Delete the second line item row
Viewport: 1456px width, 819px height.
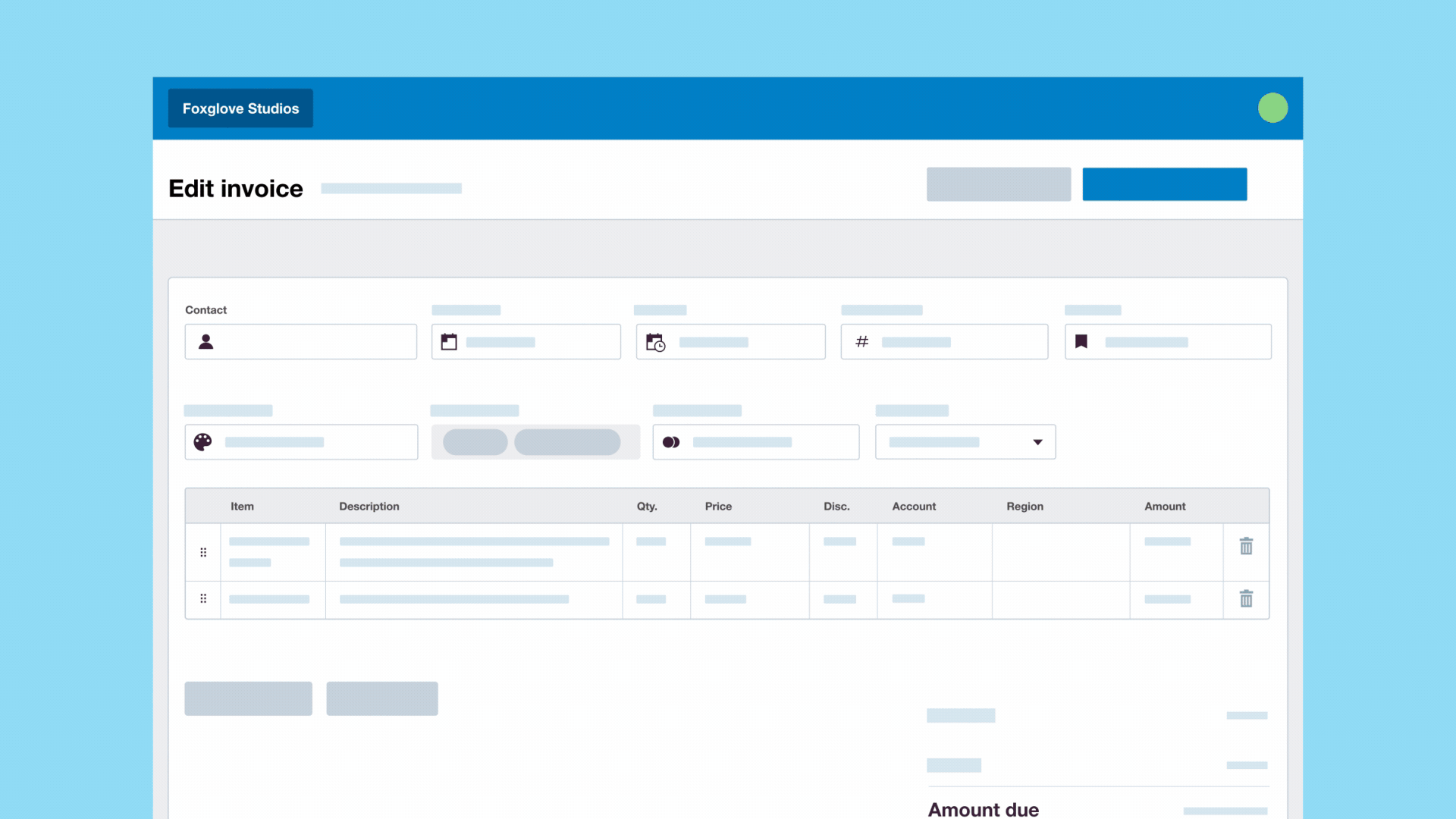pyautogui.click(x=1246, y=599)
